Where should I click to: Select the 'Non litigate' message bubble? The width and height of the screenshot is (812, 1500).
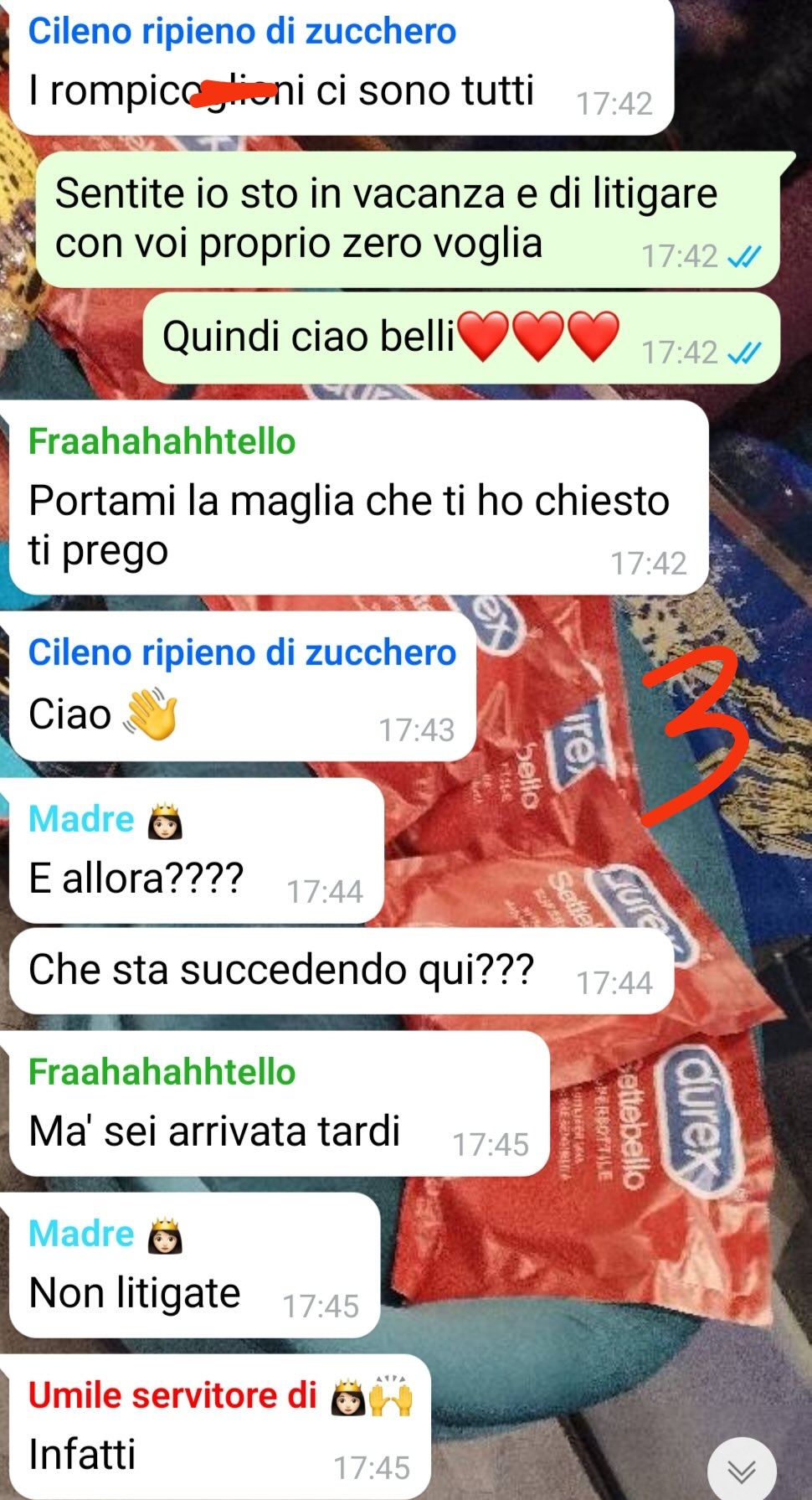194,1265
